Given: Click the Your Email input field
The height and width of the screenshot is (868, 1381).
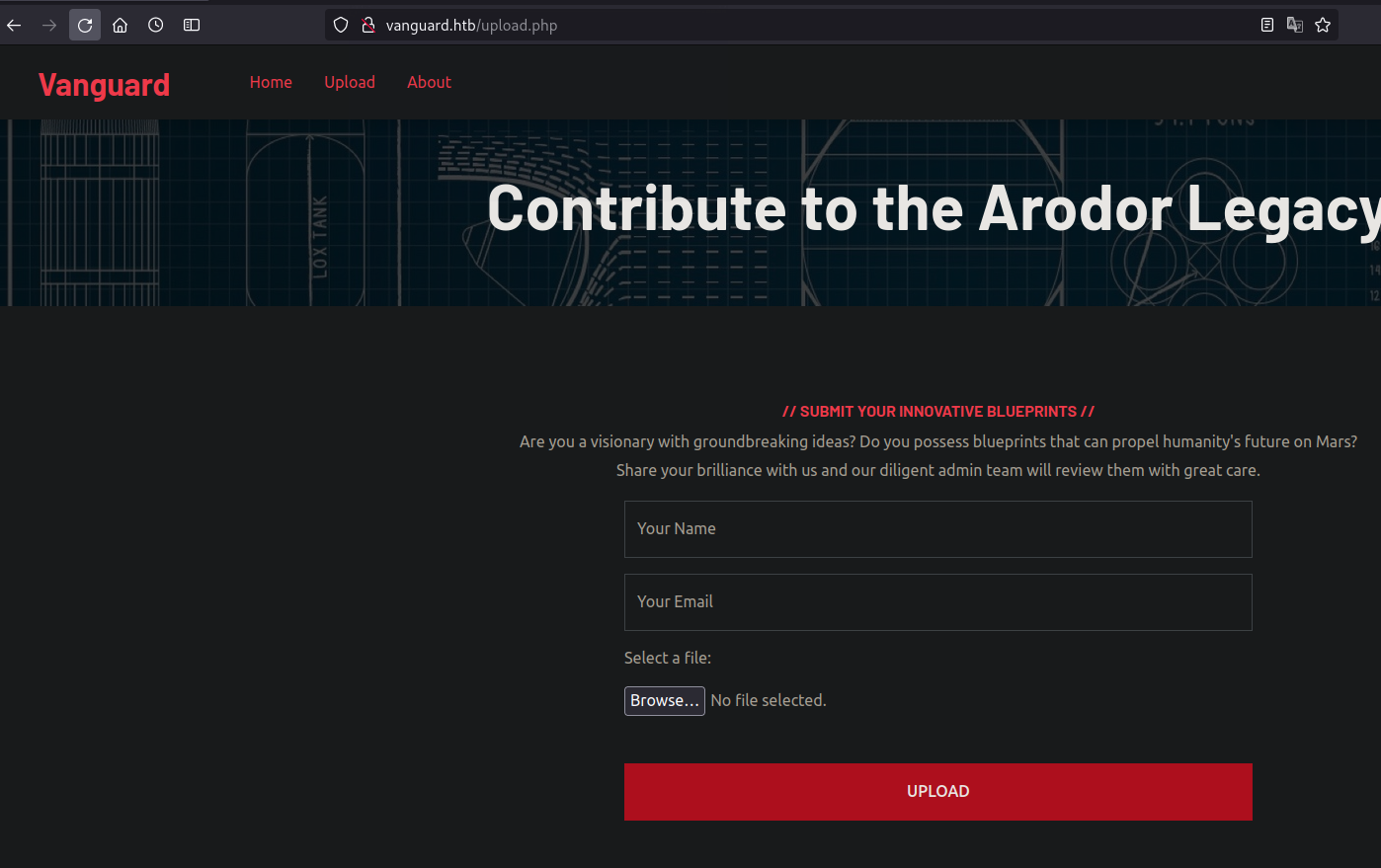Looking at the screenshot, I should coord(938,602).
